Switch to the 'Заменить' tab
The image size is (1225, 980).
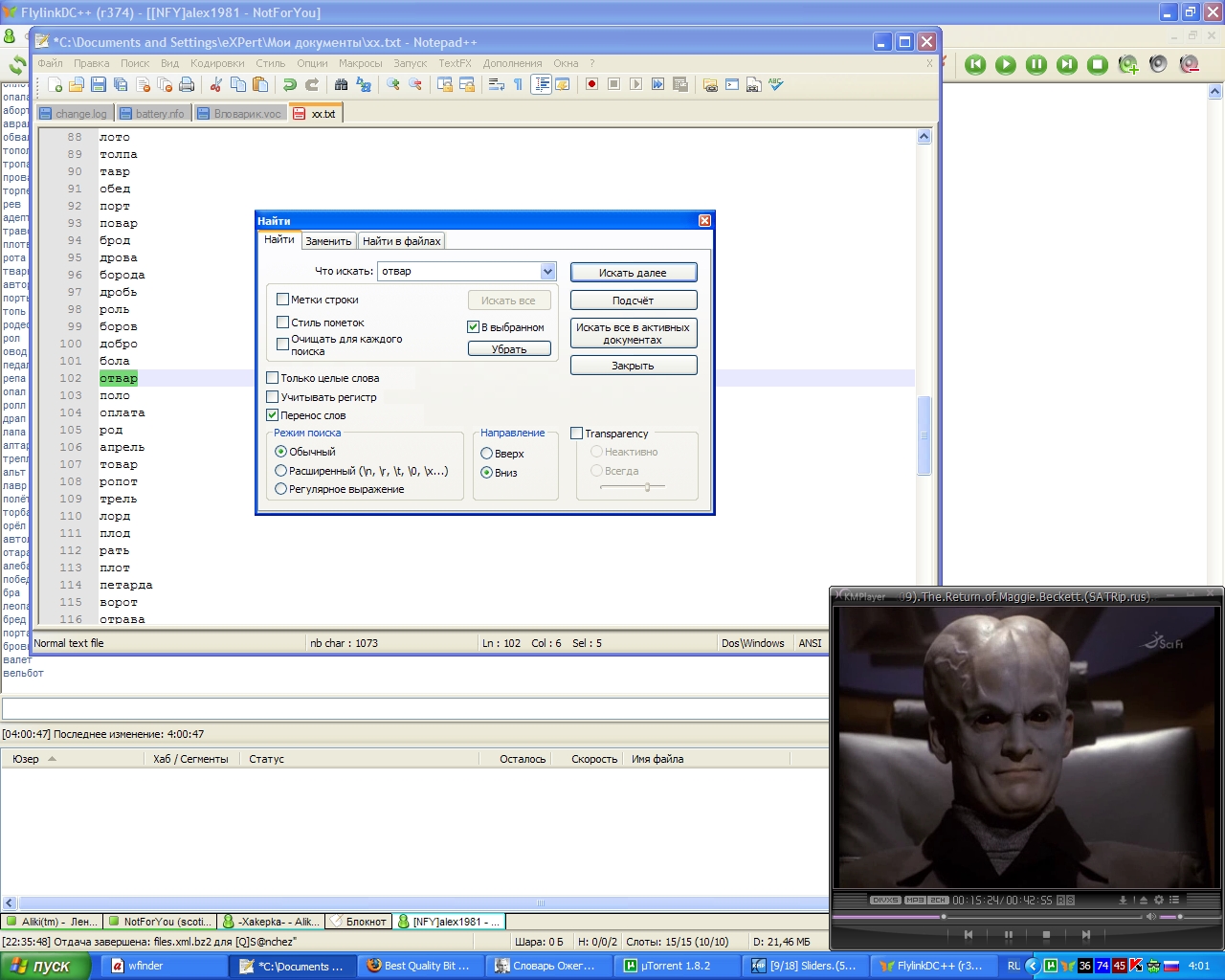pyautogui.click(x=328, y=241)
